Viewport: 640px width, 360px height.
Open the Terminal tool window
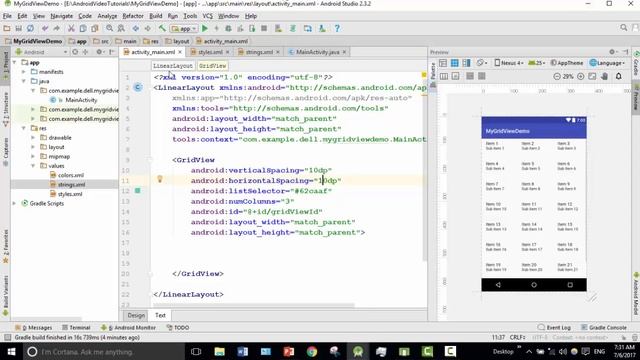click(x=76, y=327)
